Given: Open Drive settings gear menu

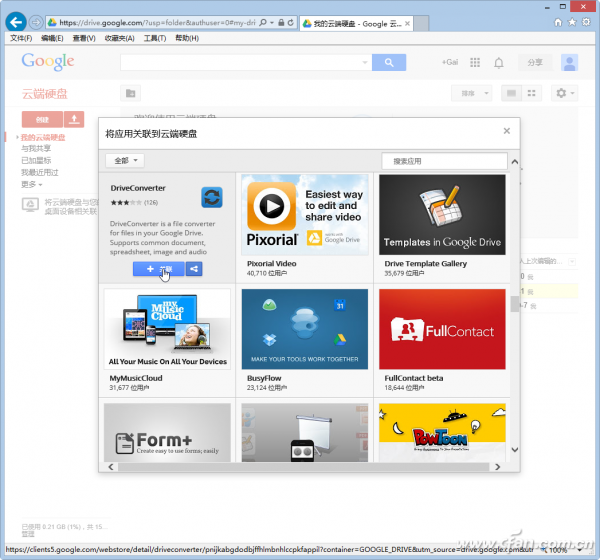Looking at the screenshot, I should tap(564, 93).
